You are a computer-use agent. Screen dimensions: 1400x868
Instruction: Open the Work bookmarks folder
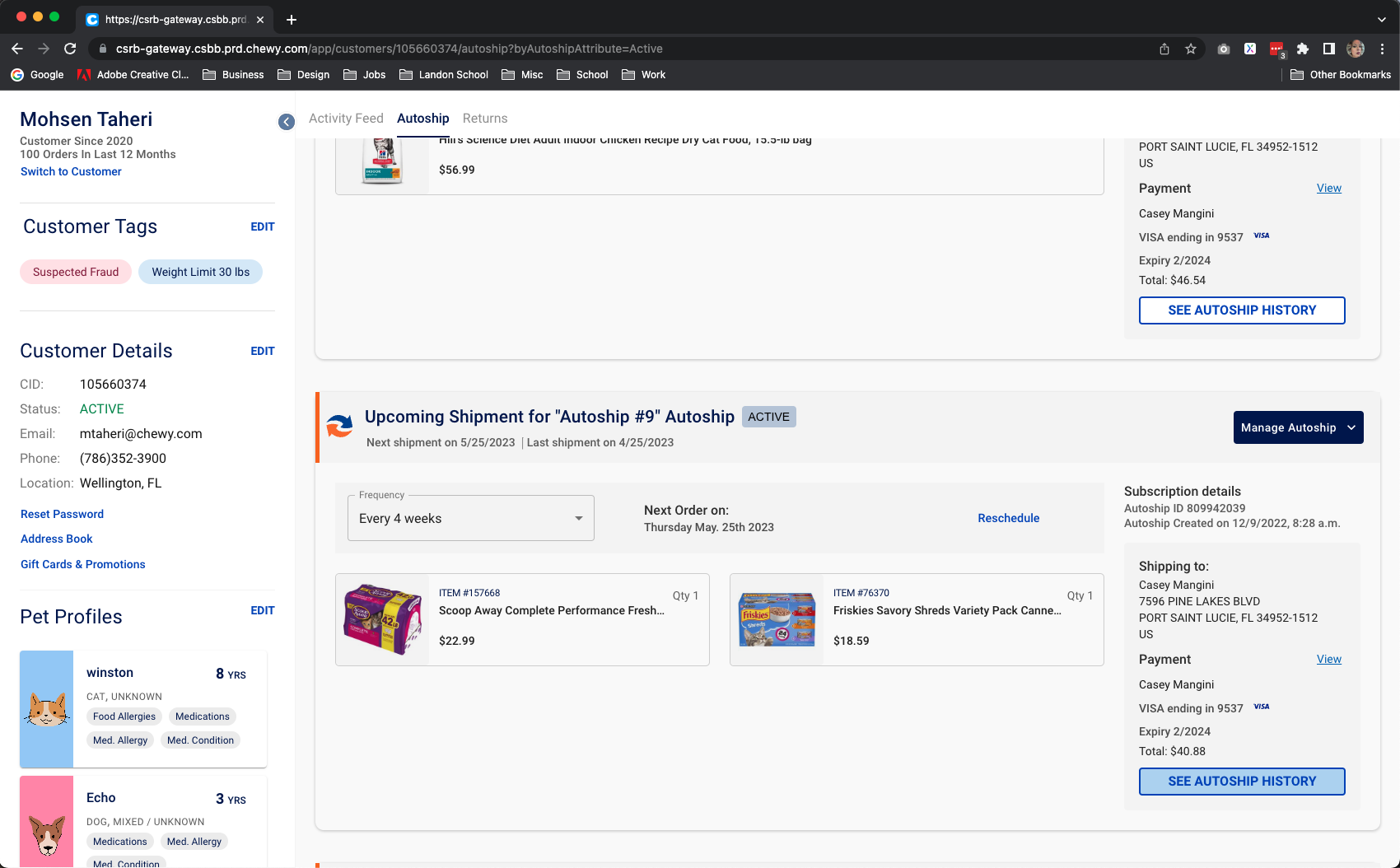[644, 74]
